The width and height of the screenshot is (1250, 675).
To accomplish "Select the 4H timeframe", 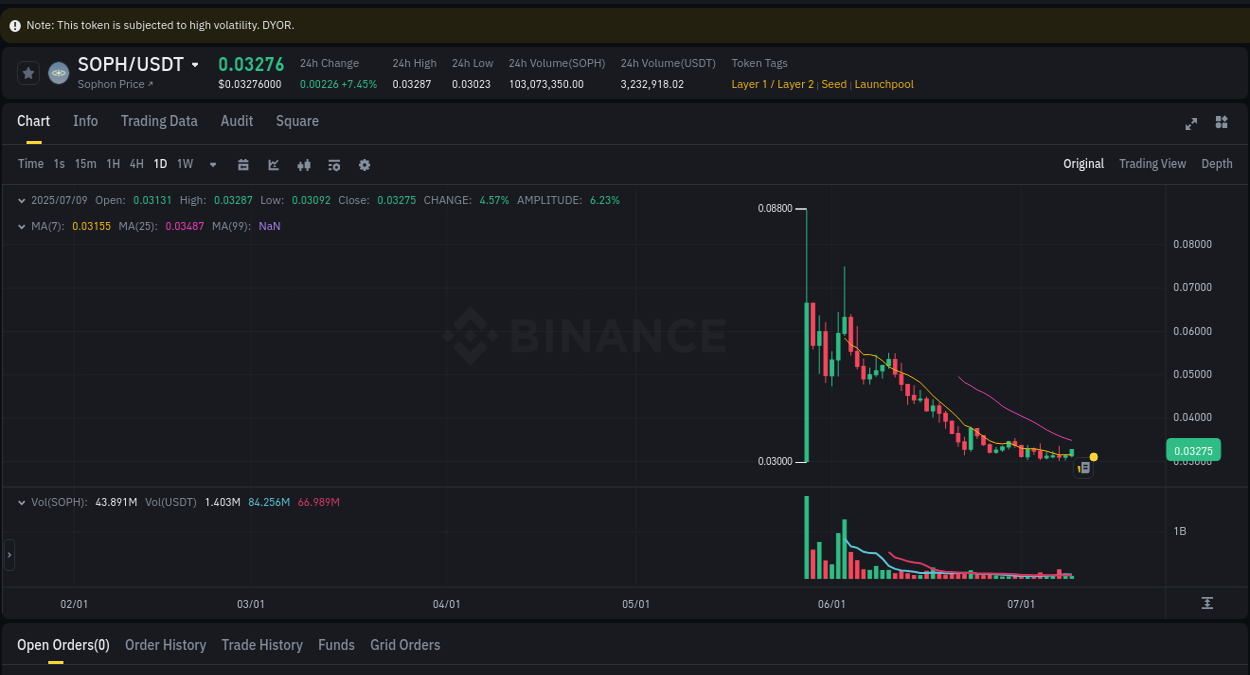I will click(136, 164).
